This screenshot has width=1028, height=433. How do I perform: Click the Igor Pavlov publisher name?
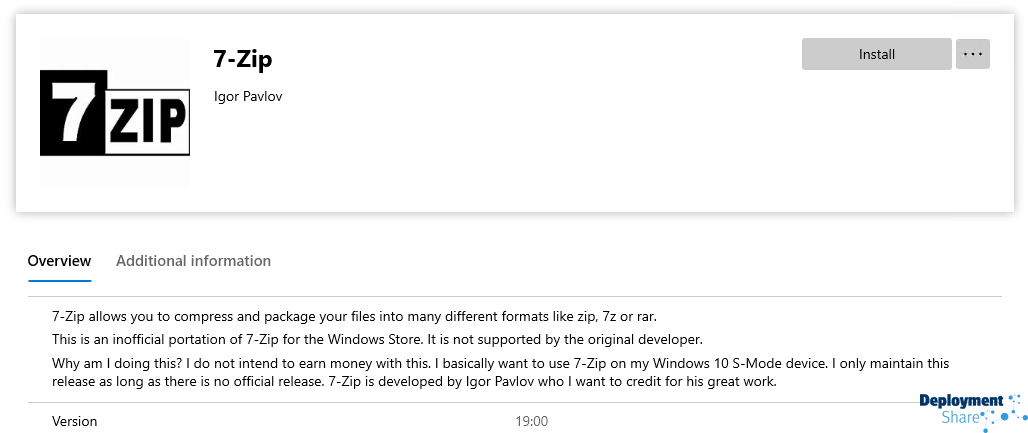pyautogui.click(x=248, y=96)
